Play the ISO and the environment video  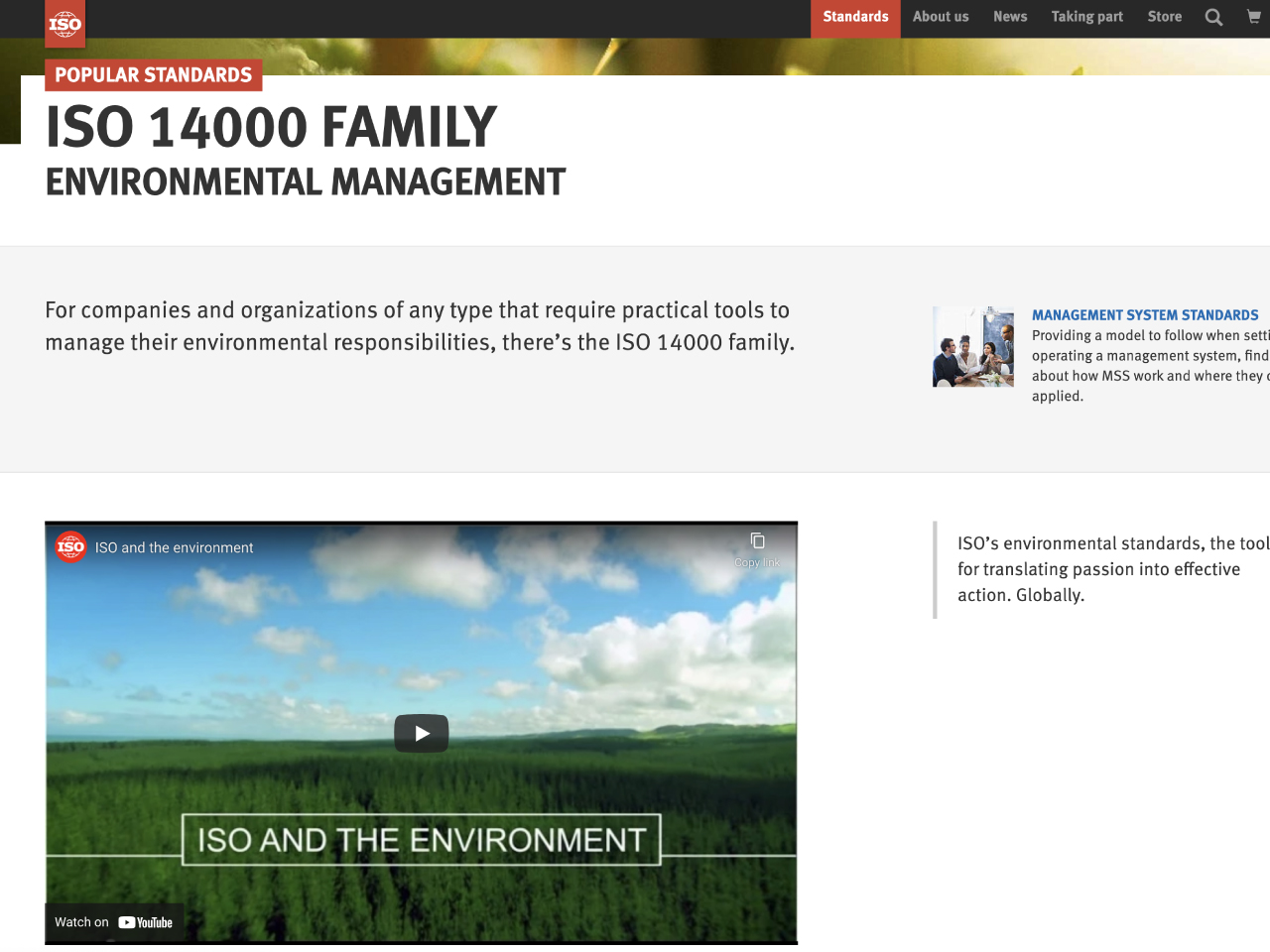422,734
